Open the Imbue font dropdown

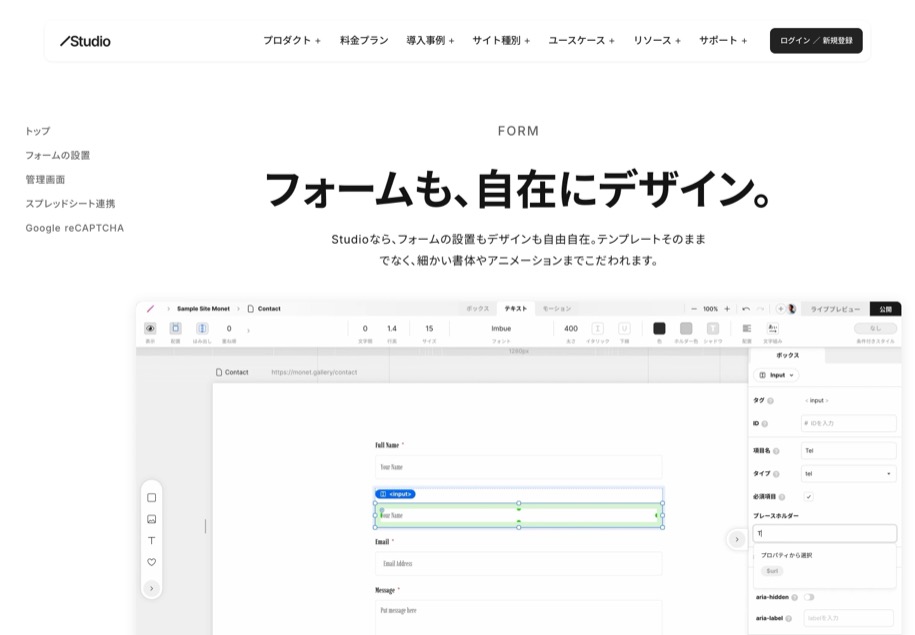[501, 329]
